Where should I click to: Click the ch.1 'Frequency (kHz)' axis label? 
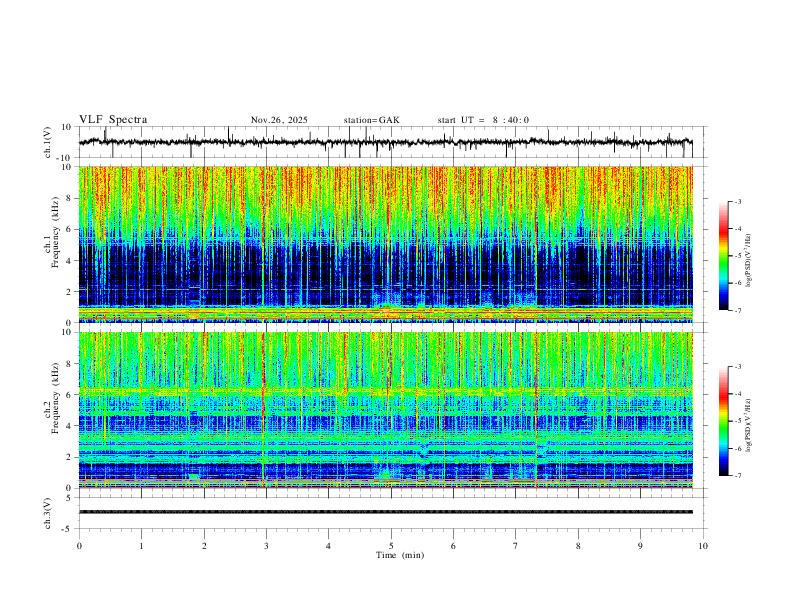(x=55, y=233)
